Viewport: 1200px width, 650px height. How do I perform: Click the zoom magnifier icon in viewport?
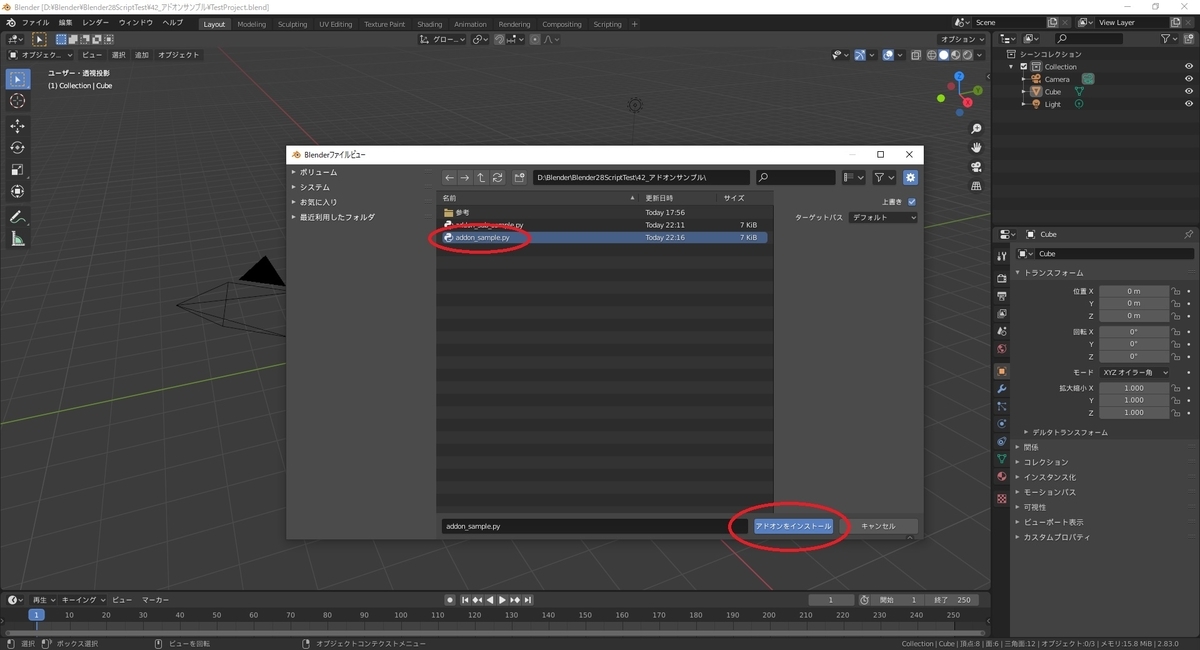coord(977,129)
